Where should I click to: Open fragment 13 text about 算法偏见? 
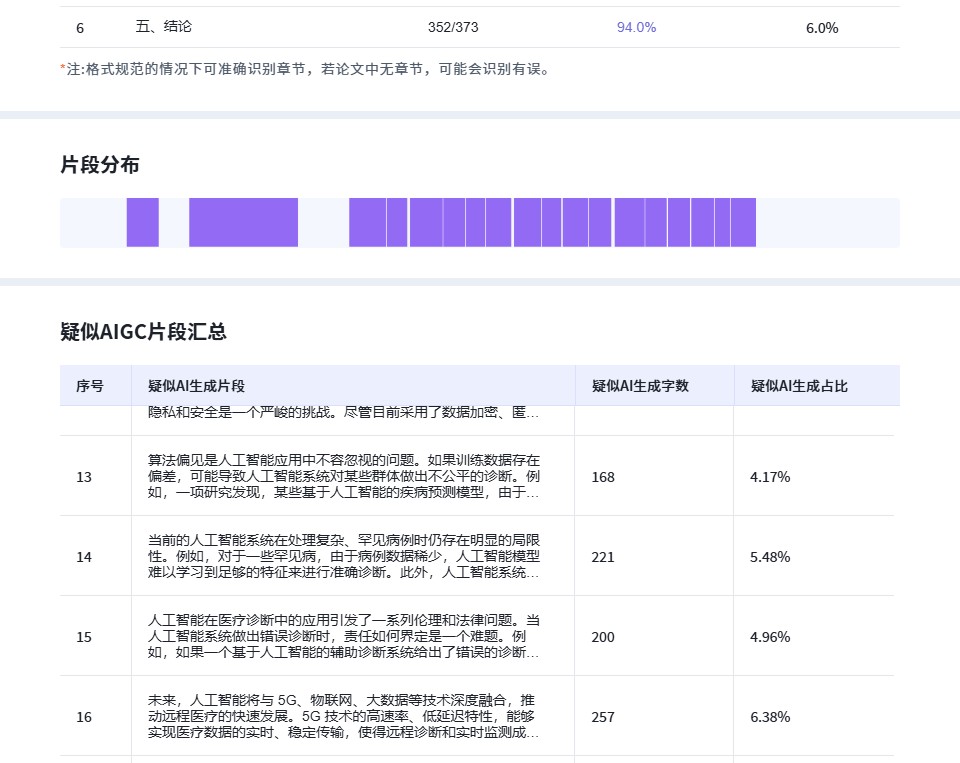(x=344, y=476)
